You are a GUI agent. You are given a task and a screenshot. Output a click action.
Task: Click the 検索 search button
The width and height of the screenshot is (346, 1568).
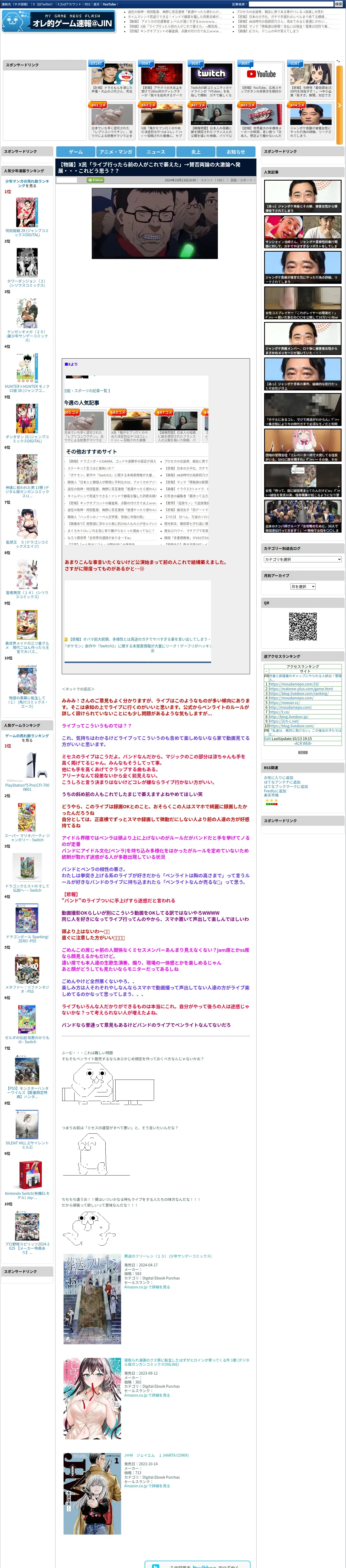338,4
